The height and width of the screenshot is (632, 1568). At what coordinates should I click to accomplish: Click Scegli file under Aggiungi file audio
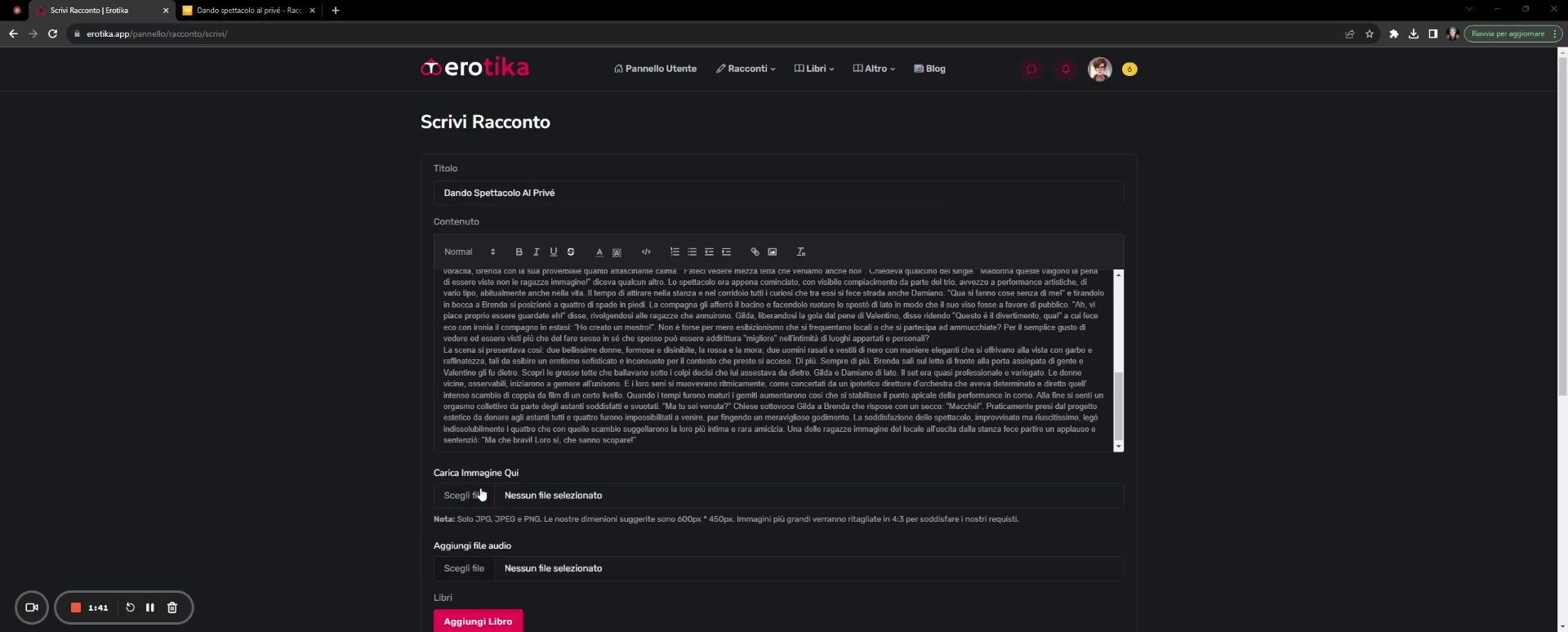tap(464, 568)
